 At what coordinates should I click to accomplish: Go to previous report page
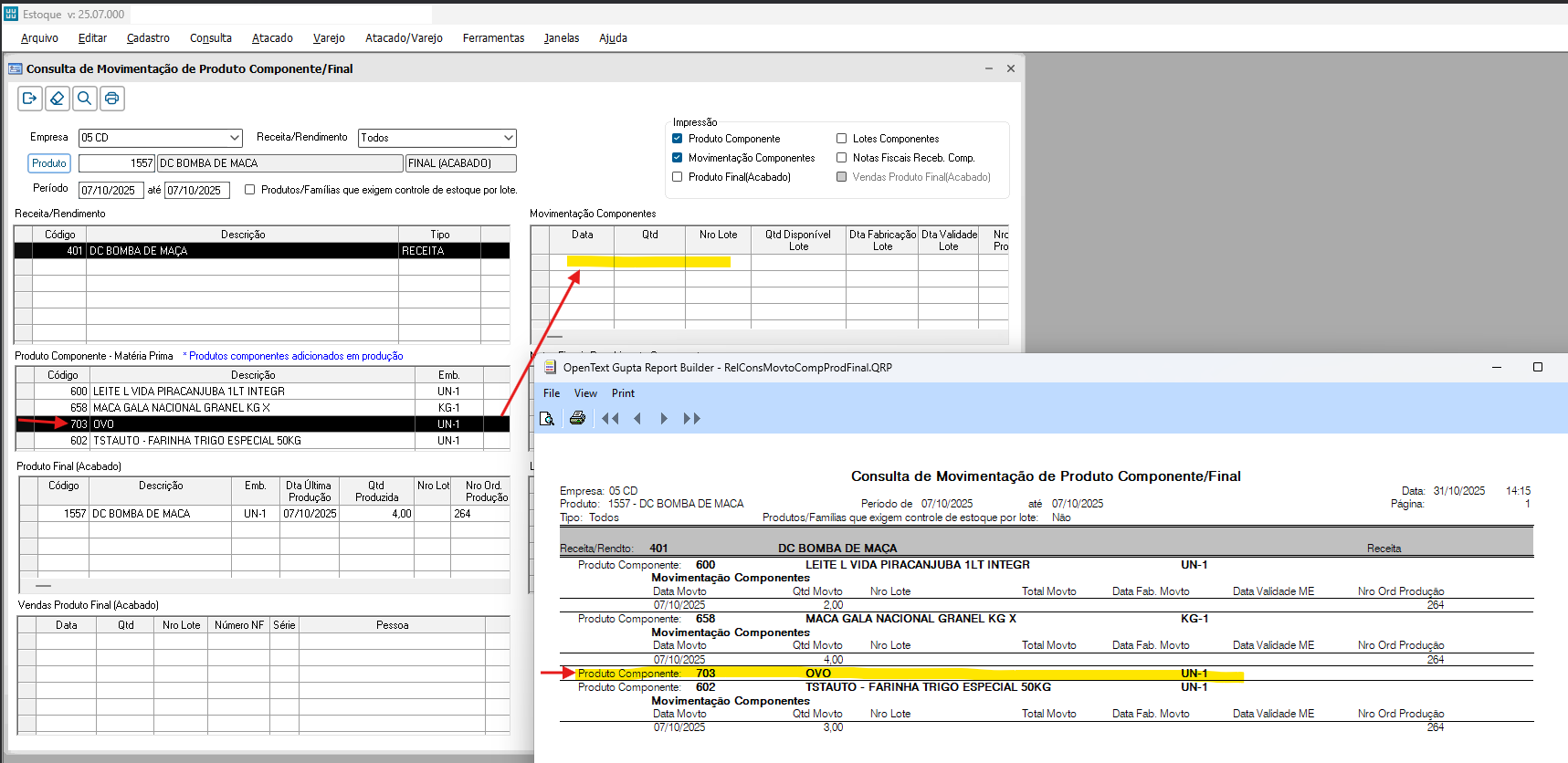click(637, 418)
